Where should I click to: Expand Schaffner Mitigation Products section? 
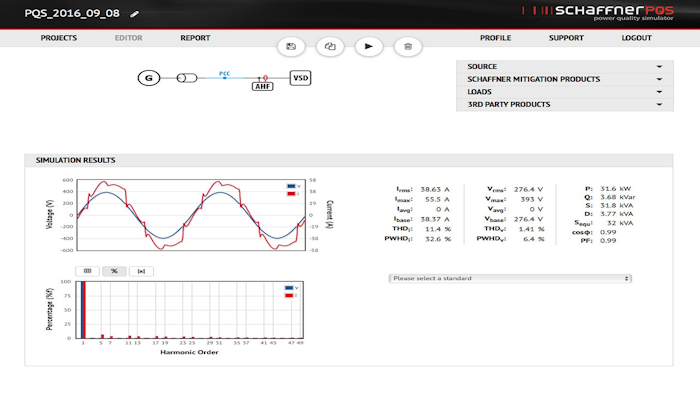(565, 79)
